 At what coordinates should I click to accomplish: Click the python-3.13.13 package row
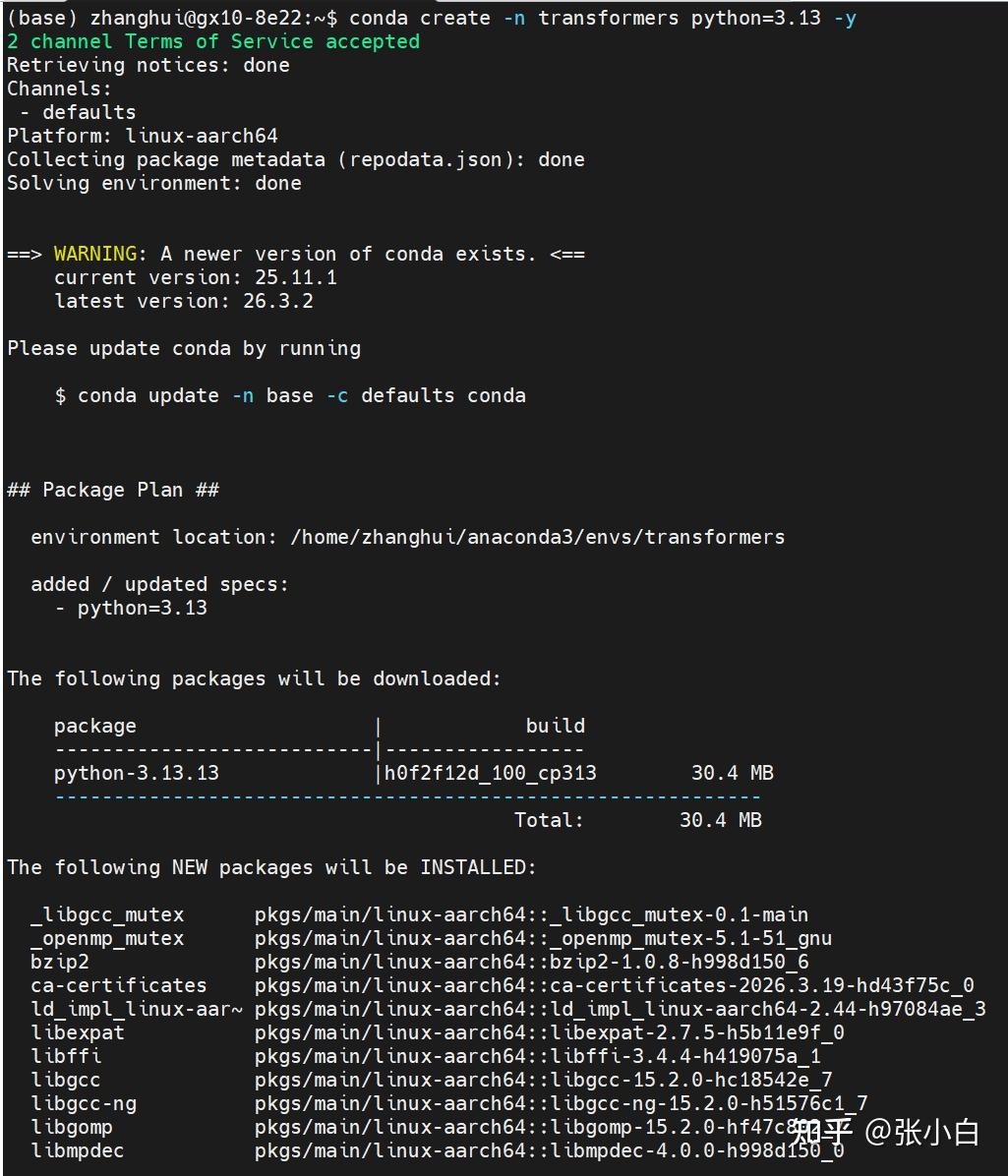(x=137, y=773)
